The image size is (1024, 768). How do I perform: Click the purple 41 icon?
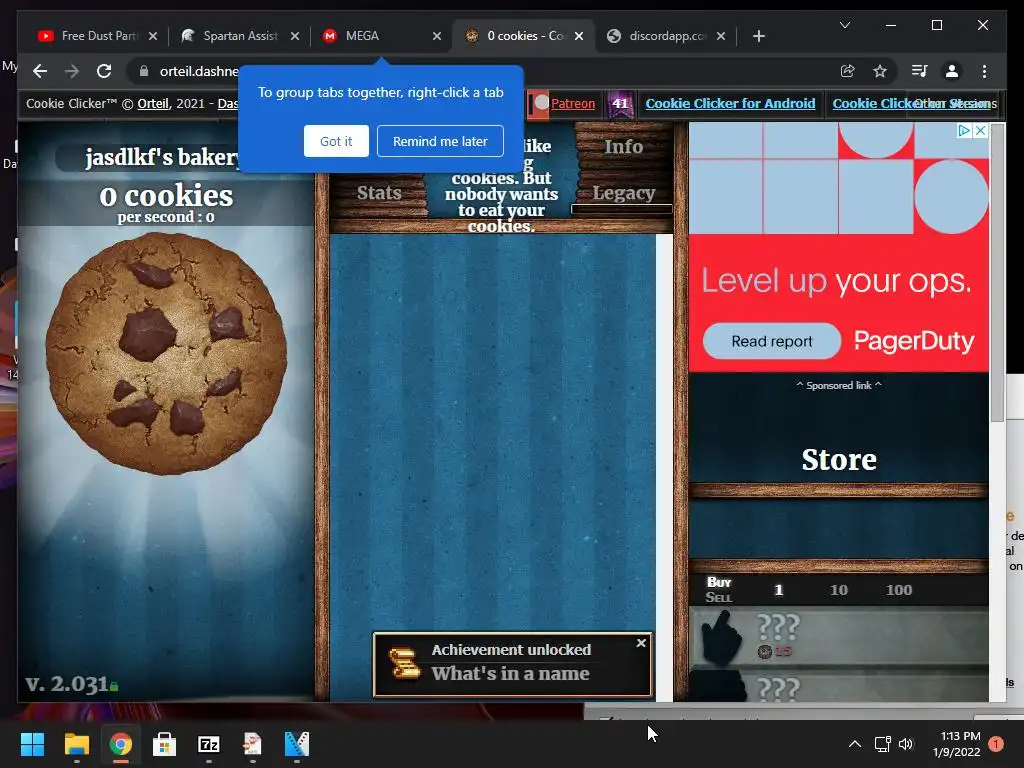[x=620, y=103]
